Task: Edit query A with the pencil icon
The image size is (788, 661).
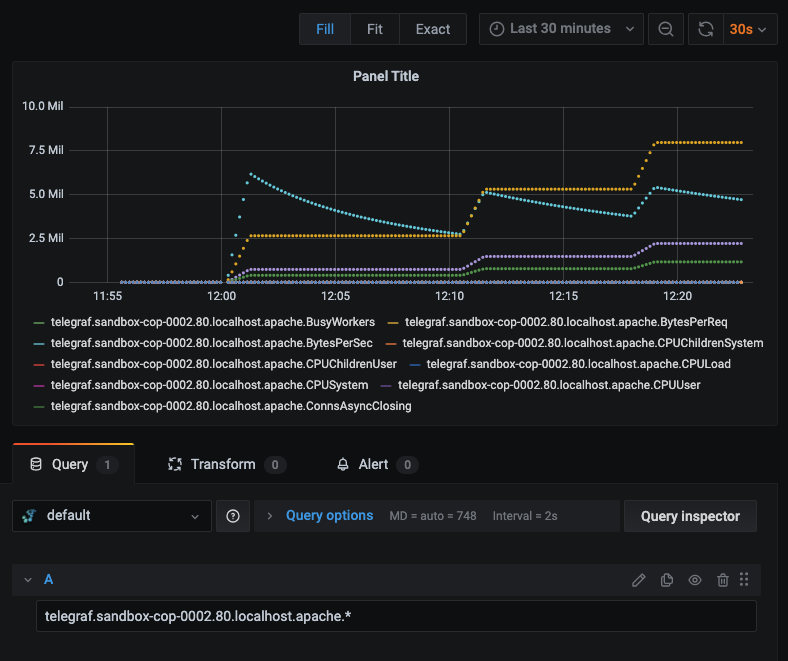Action: point(639,580)
